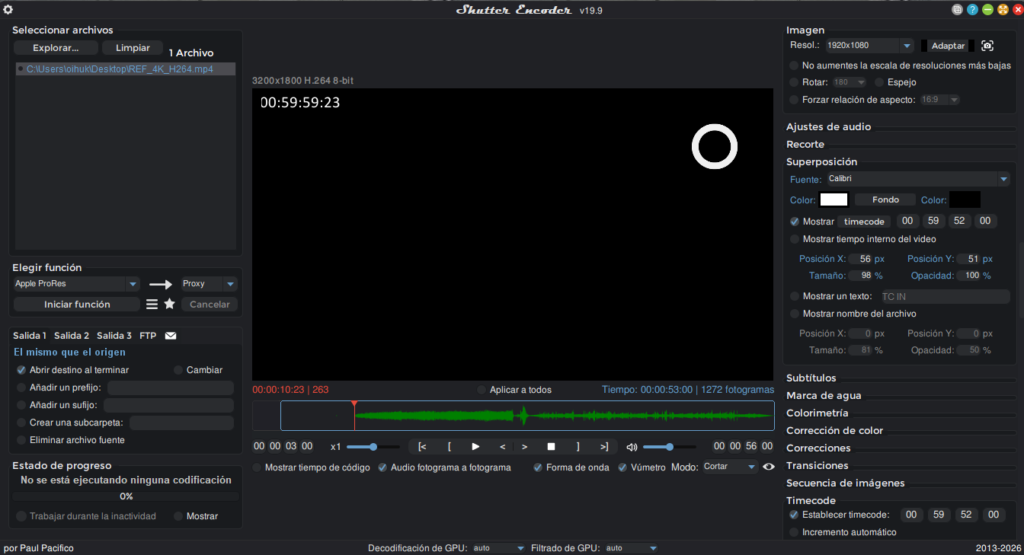
Task: Click the Cancelar button
Action: point(209,304)
